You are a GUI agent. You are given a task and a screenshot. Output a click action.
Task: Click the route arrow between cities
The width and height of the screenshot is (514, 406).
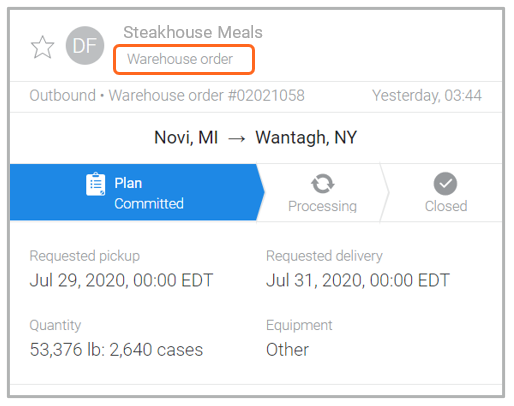pyautogui.click(x=237, y=138)
